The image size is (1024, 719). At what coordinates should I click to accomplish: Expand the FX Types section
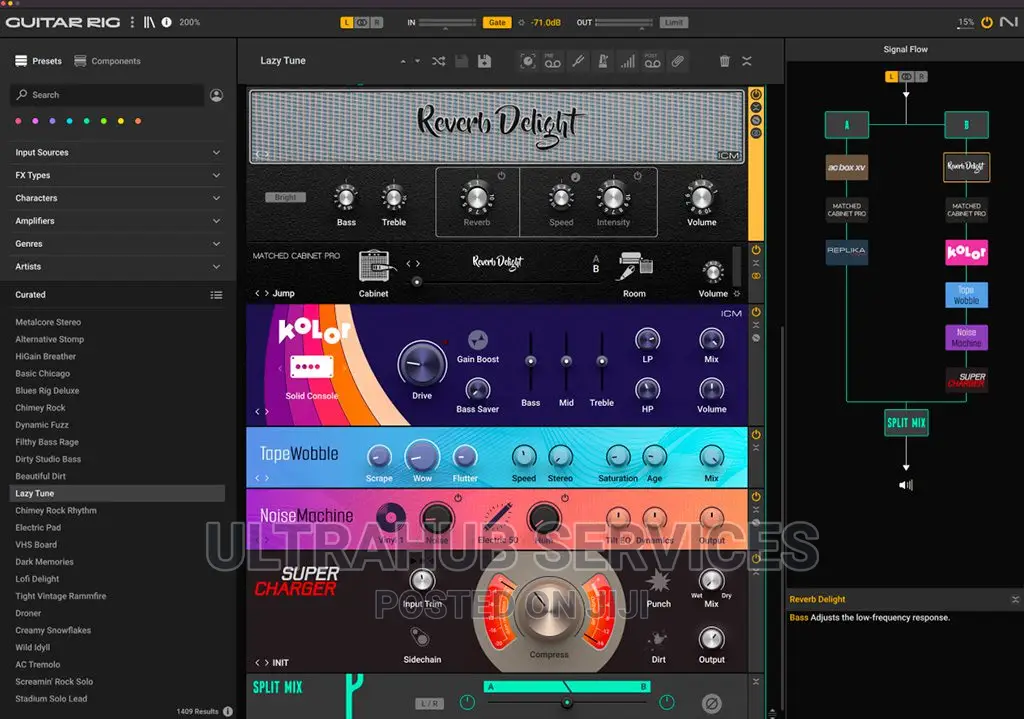click(118, 176)
